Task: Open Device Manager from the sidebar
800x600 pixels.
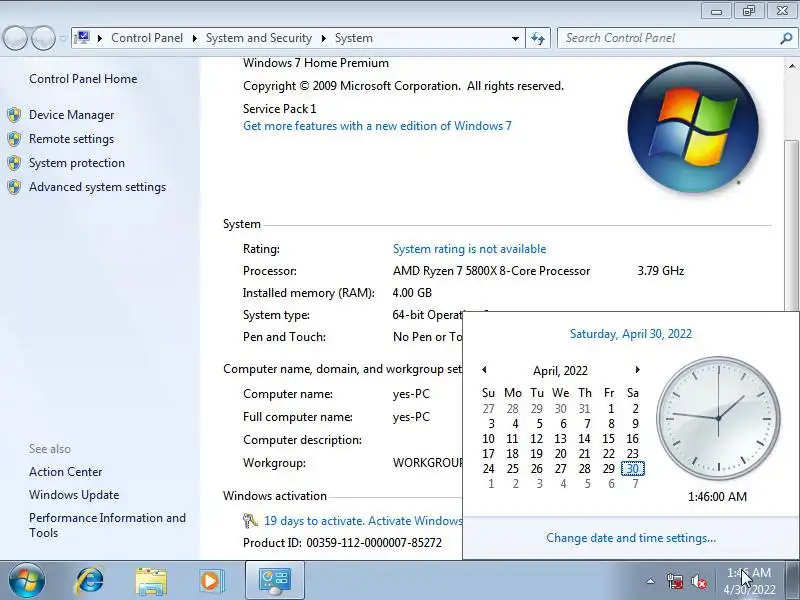Action: pyautogui.click(x=71, y=115)
